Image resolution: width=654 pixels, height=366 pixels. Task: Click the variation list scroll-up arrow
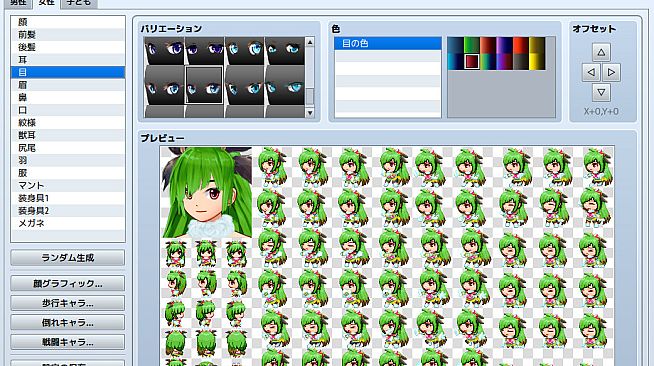pyautogui.click(x=310, y=42)
